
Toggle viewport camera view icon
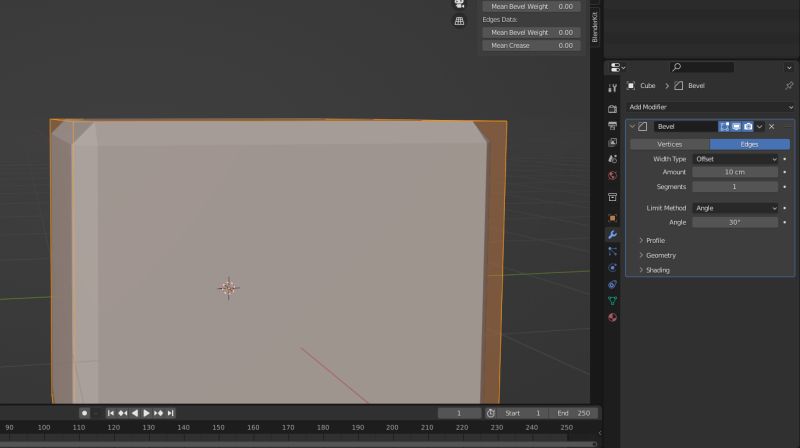459,4
